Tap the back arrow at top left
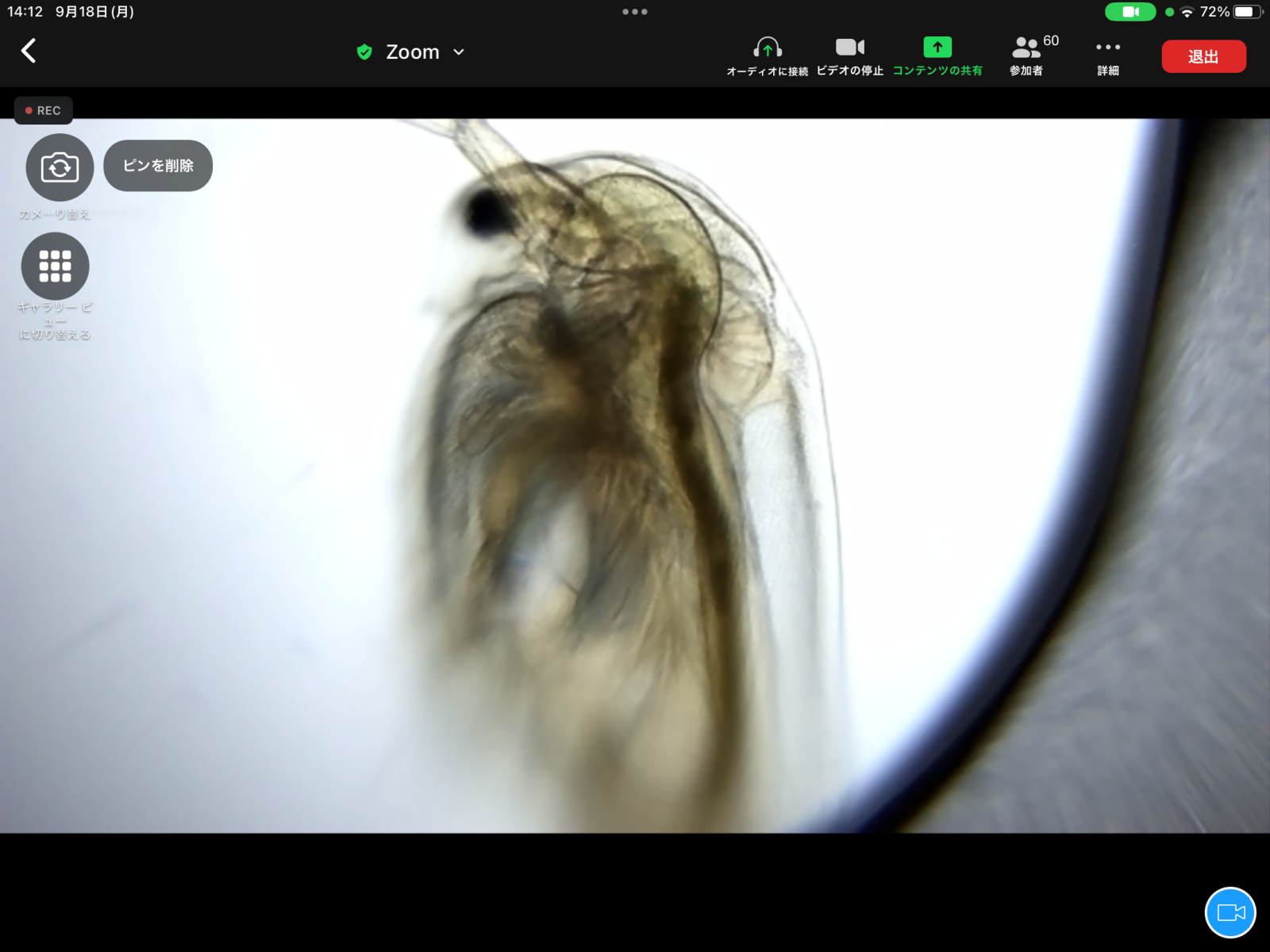The height and width of the screenshot is (952, 1270). (29, 52)
